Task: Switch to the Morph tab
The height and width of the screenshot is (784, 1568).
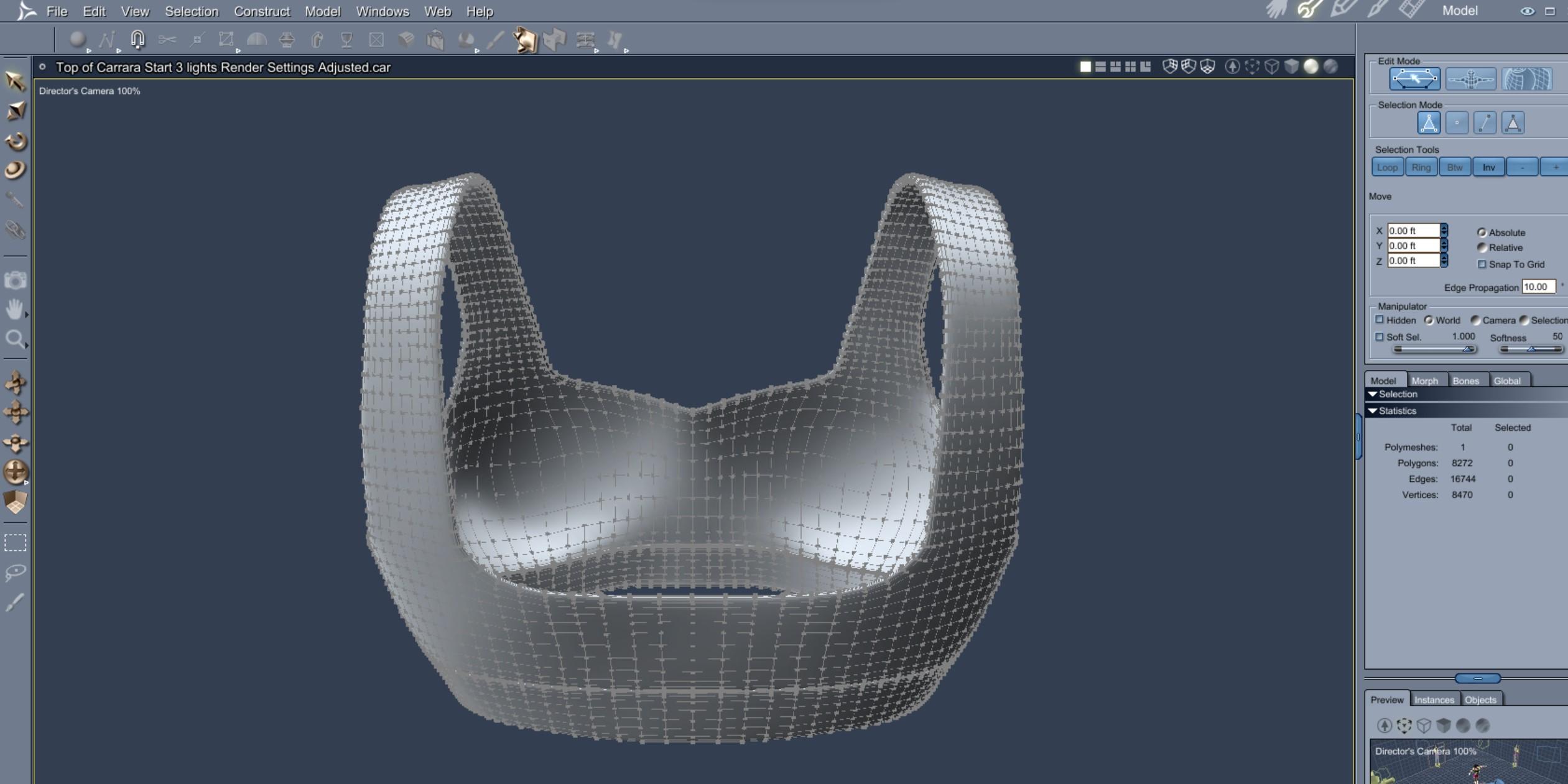Action: click(x=1424, y=380)
